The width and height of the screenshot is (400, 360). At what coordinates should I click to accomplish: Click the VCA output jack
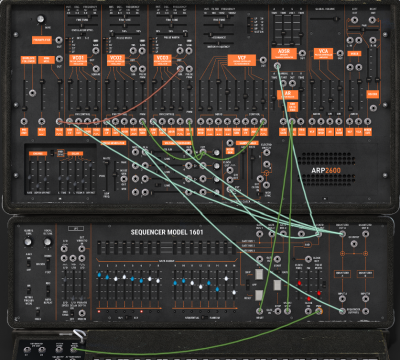tap(340, 53)
